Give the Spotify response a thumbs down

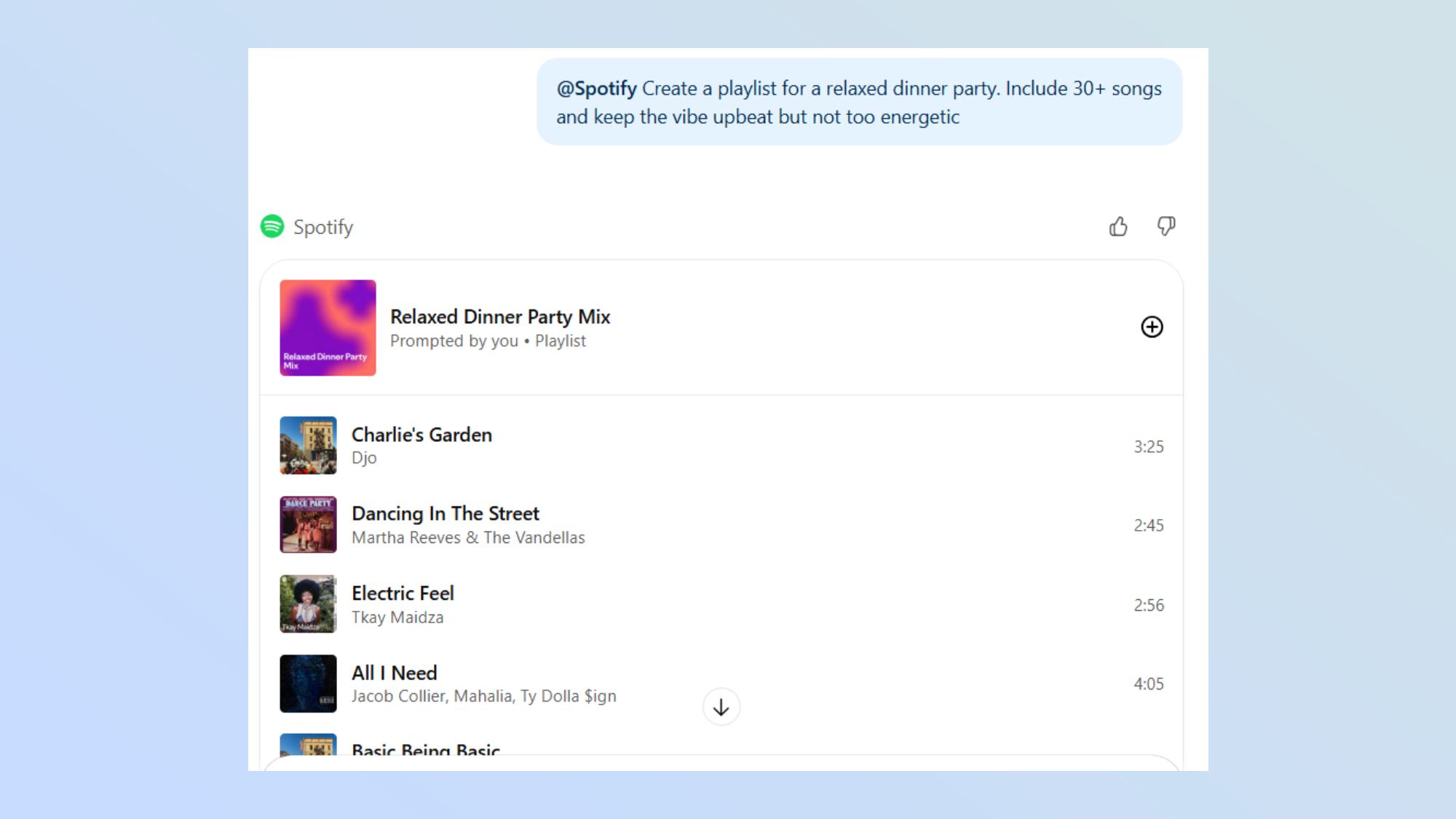1166,226
